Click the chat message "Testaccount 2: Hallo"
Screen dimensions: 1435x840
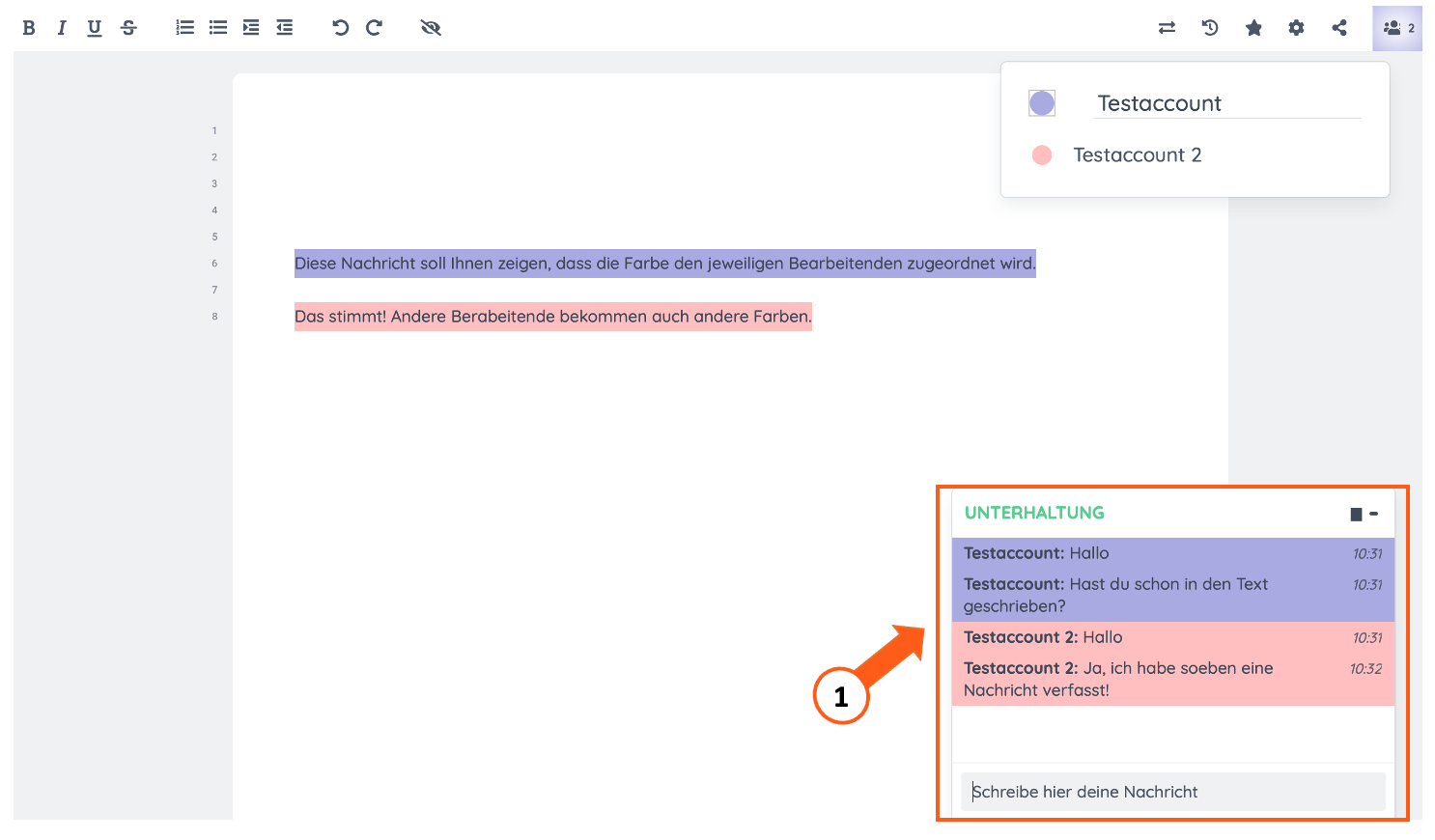[x=1173, y=637]
